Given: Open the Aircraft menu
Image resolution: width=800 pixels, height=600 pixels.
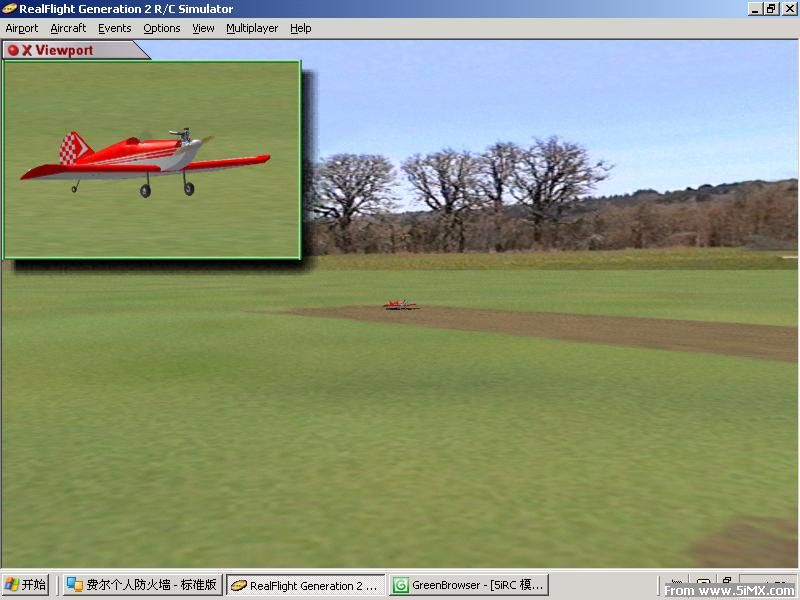Looking at the screenshot, I should [x=68, y=28].
